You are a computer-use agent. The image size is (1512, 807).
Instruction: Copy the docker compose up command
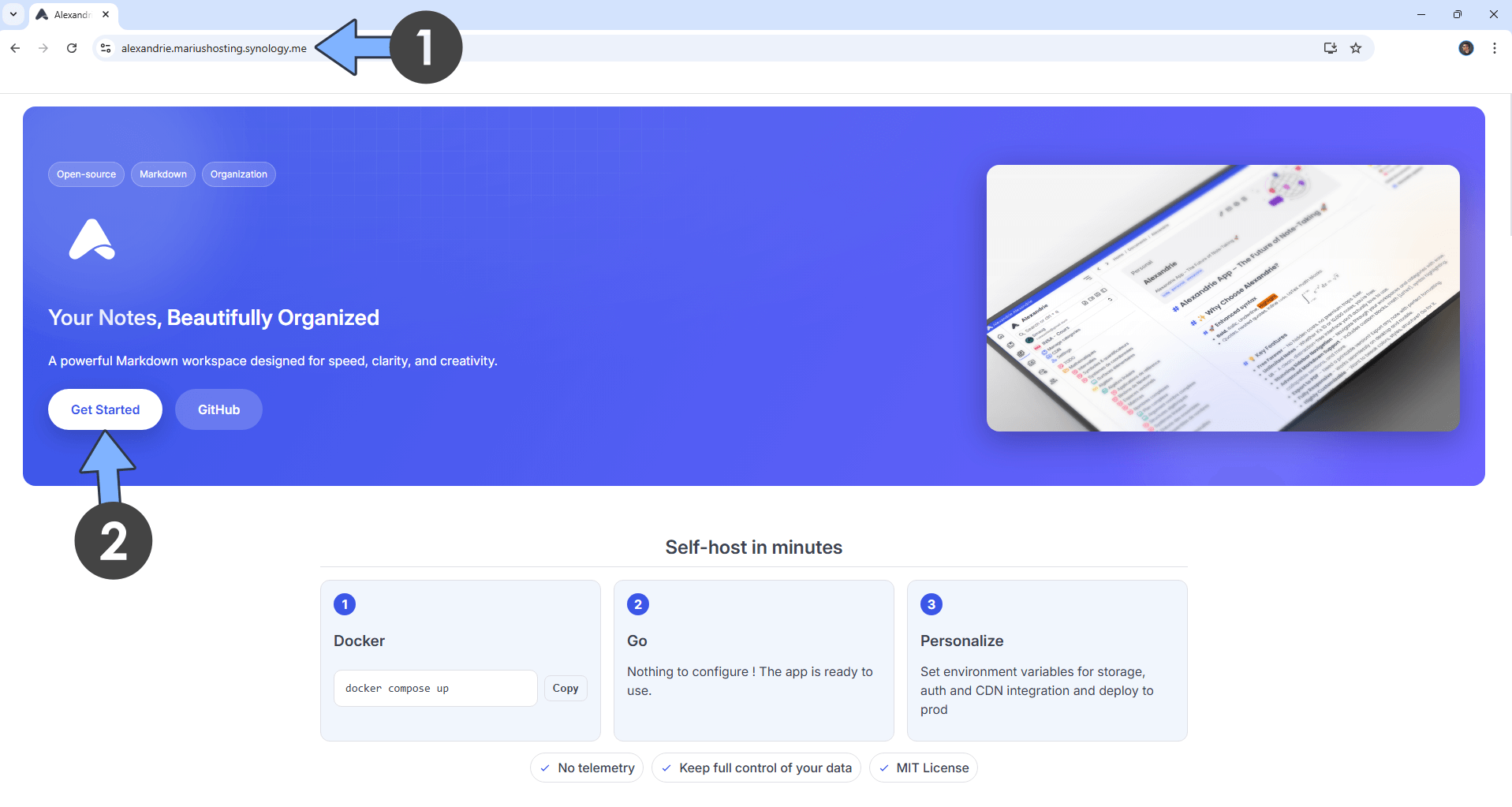coord(565,689)
